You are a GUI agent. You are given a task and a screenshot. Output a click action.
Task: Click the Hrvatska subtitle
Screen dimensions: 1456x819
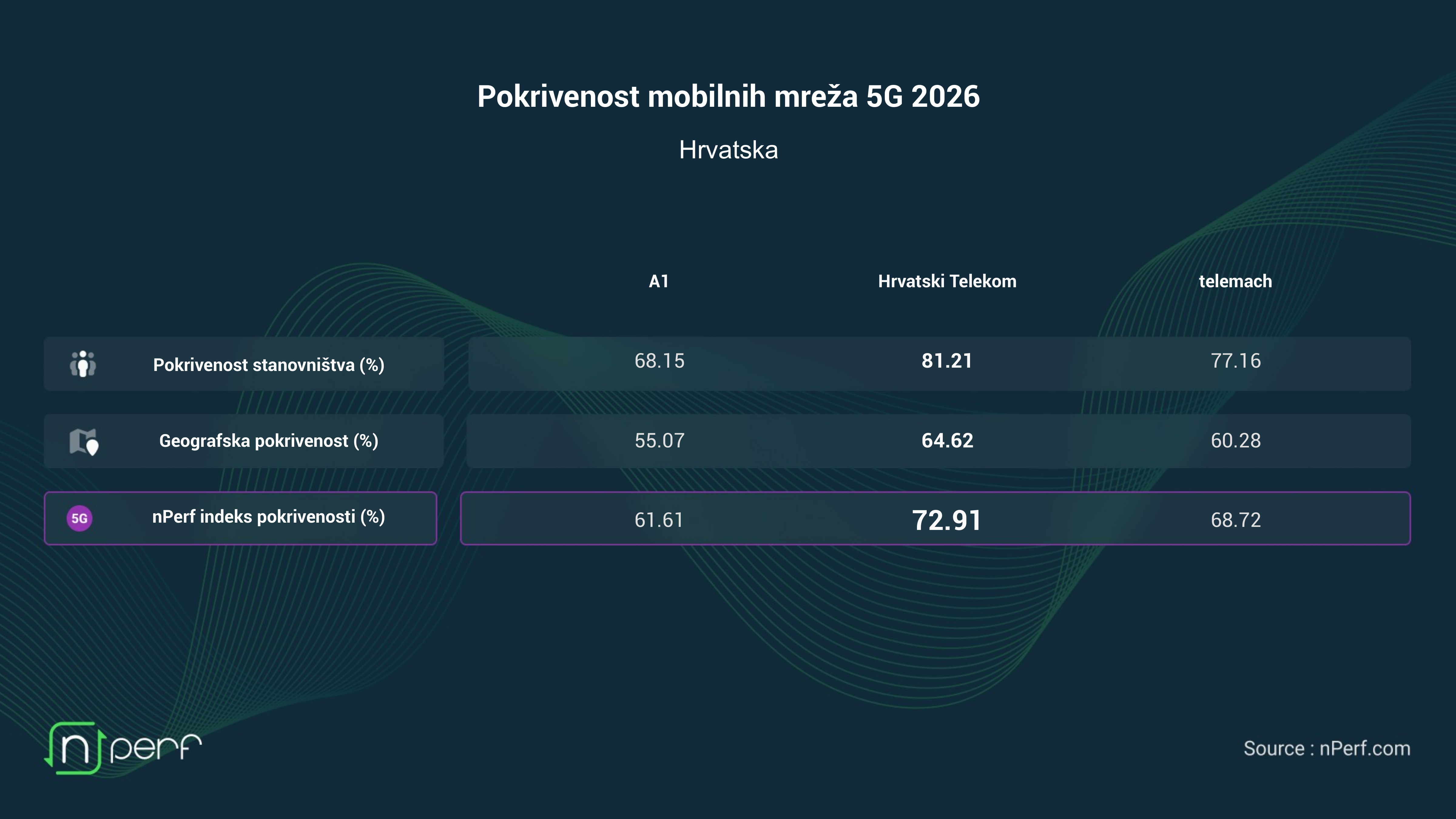coord(728,150)
